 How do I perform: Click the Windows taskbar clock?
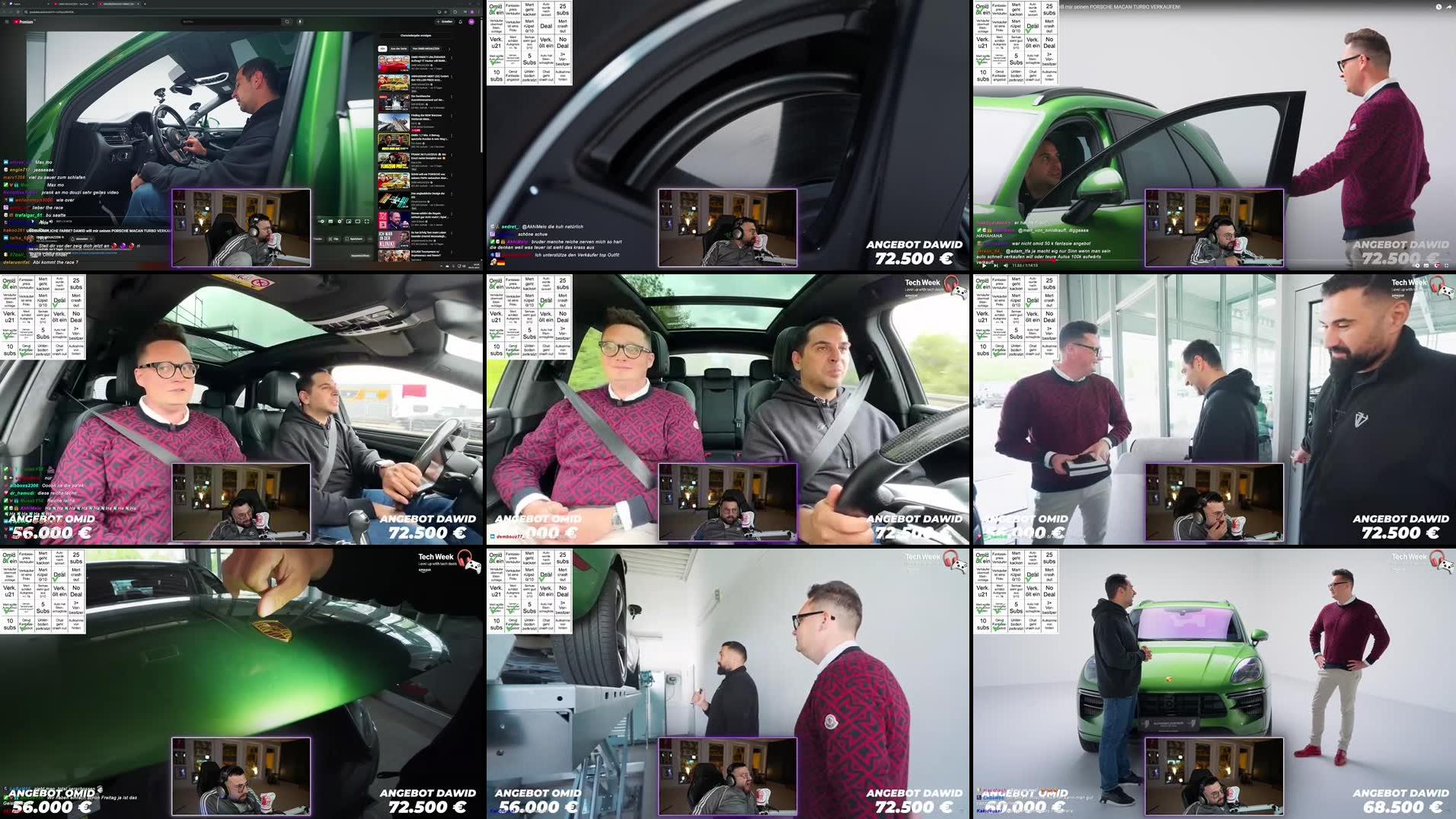[474, 266]
